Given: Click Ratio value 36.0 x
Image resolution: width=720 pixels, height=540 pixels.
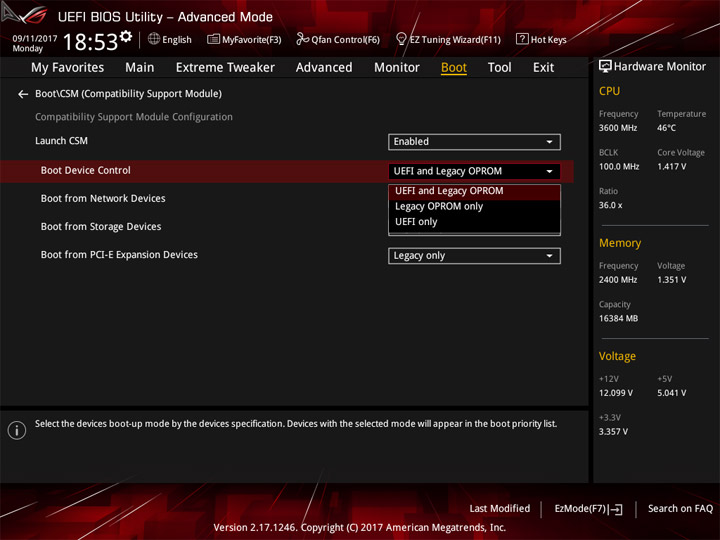Looking at the screenshot, I should (x=610, y=205).
